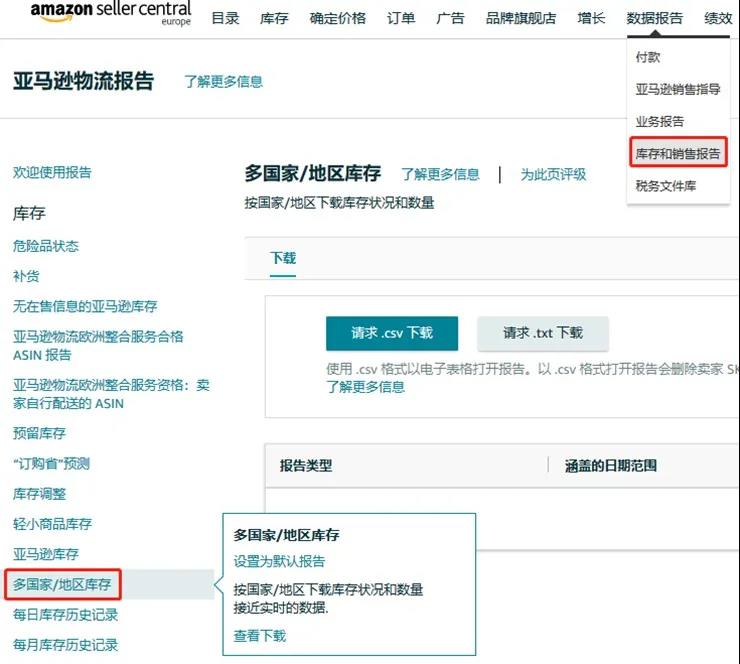Open the 确定价格 menu
Screen dimensions: 740x664
pyautogui.click(x=337, y=18)
